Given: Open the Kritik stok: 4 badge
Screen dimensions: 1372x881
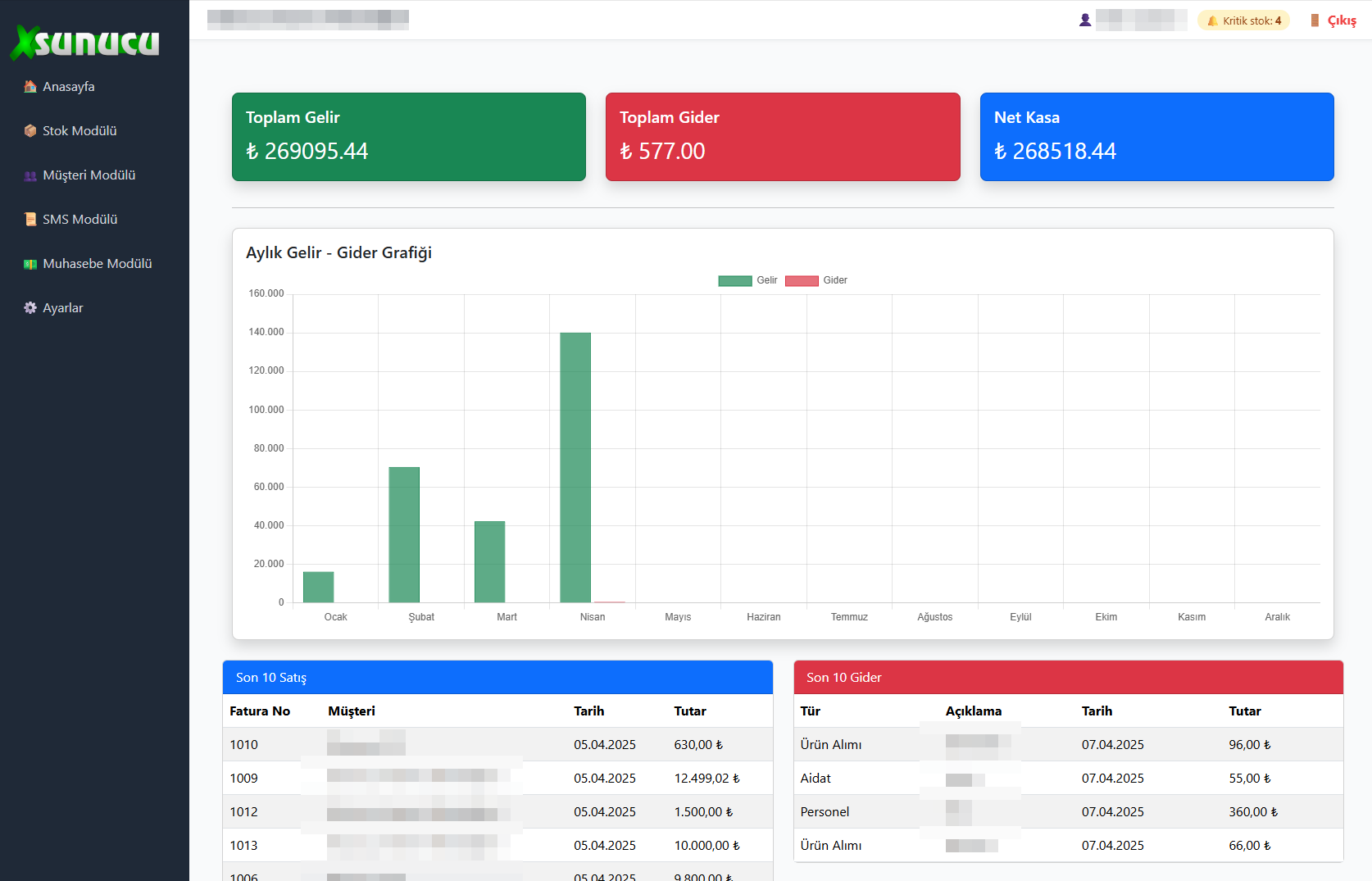Looking at the screenshot, I should [x=1243, y=20].
